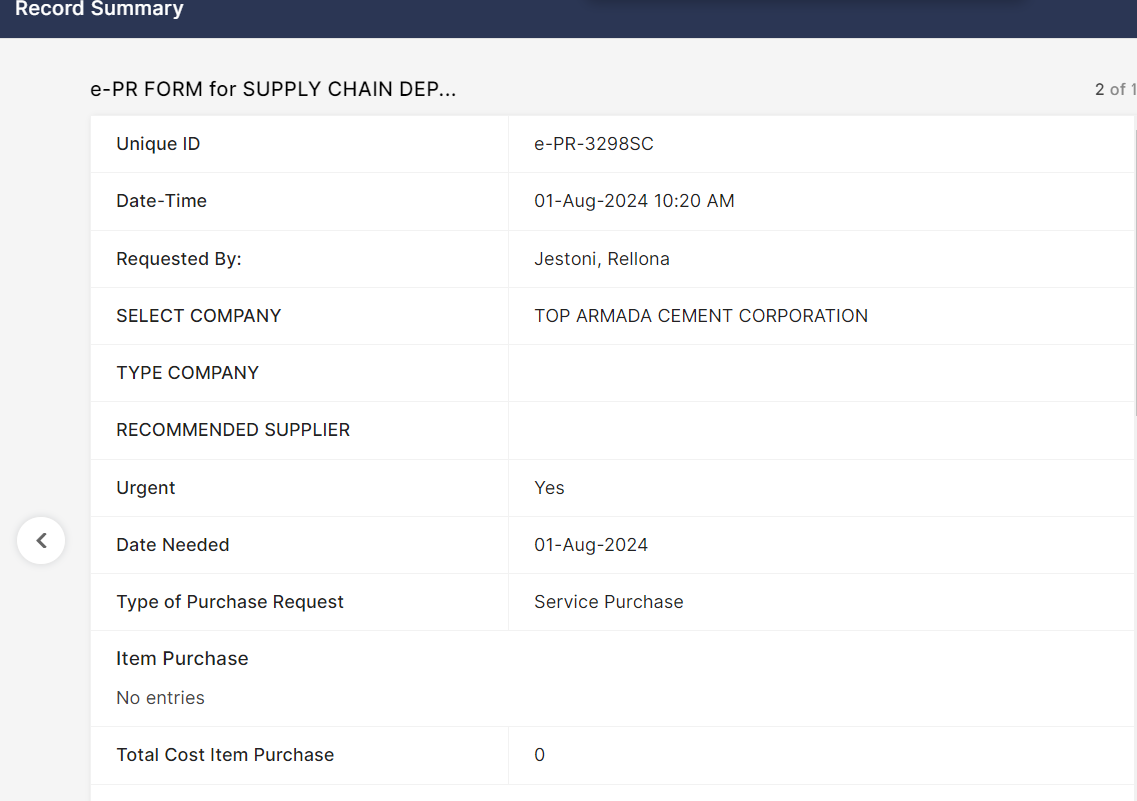
Task: Click the Total Cost Item Purchase value 0
Action: (x=539, y=755)
